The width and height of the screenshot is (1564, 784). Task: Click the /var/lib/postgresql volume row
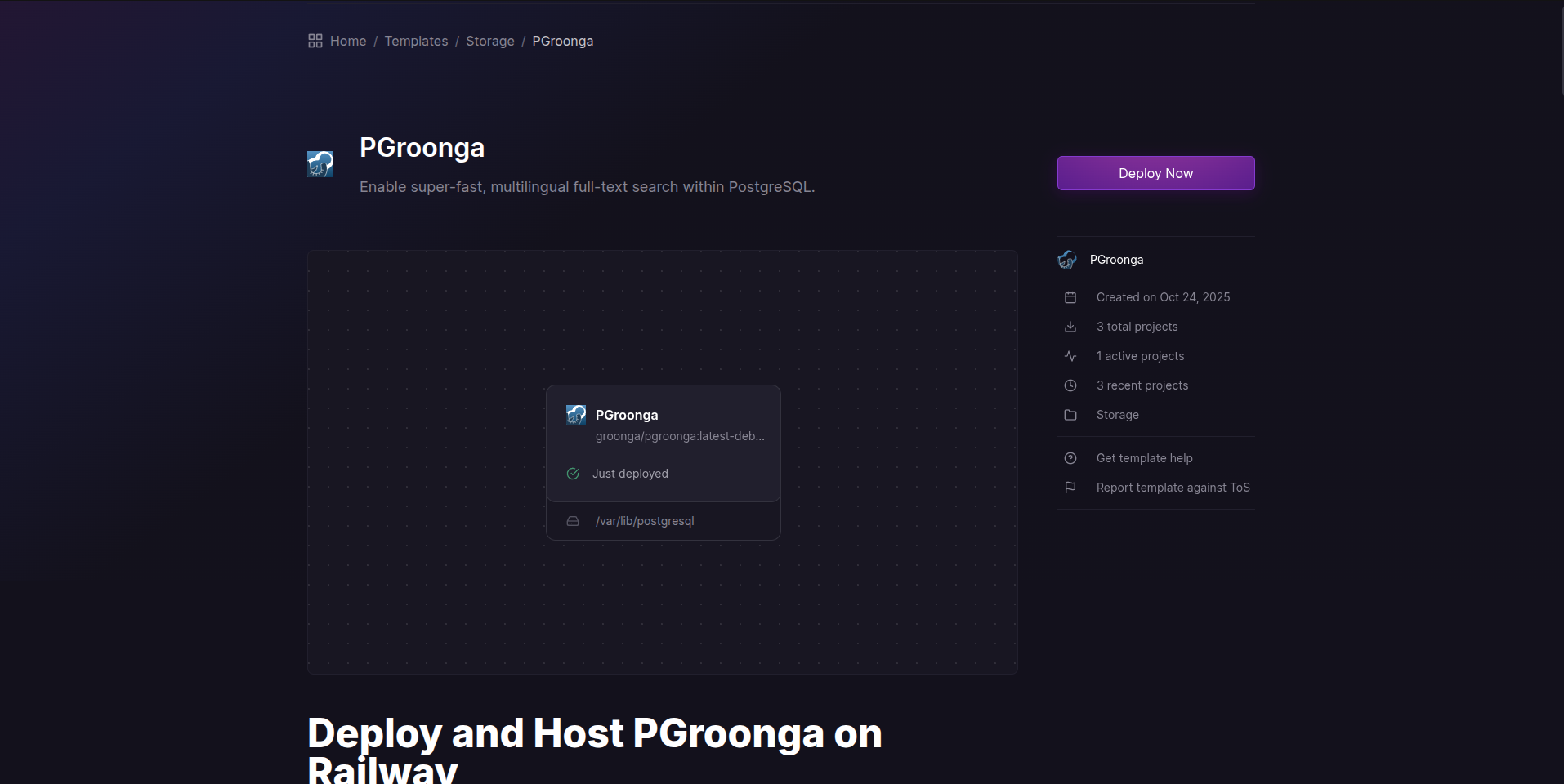(x=645, y=521)
